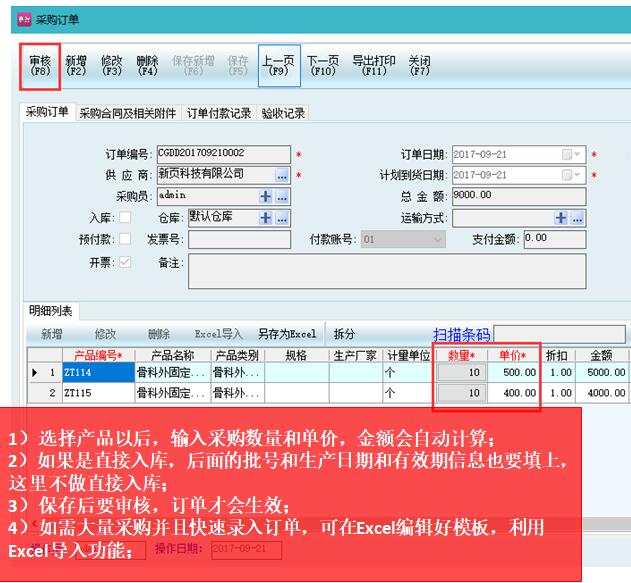Click the 关闭 (F7) close button
The width and height of the screenshot is (631, 583).
(x=420, y=65)
